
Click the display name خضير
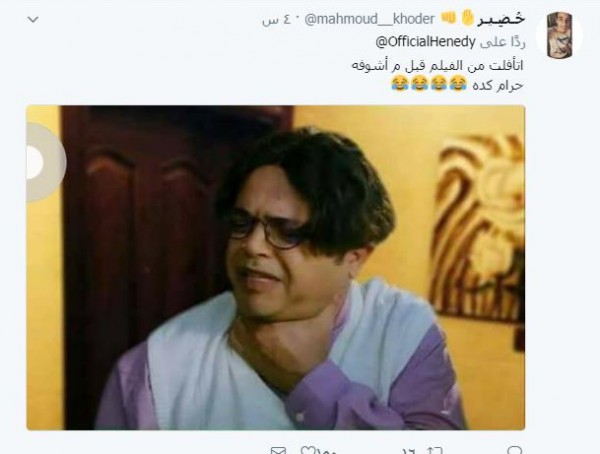501,18
